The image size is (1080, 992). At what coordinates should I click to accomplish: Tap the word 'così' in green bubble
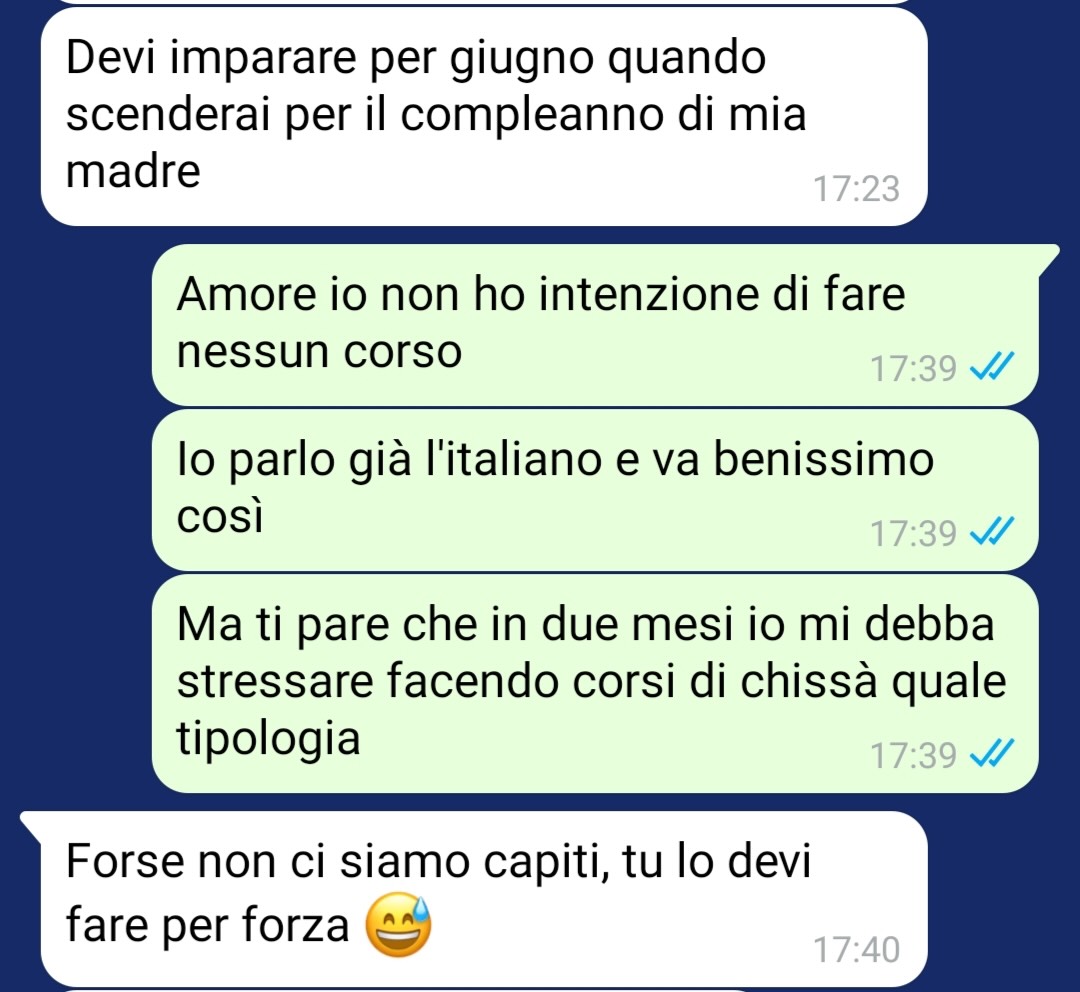point(220,515)
